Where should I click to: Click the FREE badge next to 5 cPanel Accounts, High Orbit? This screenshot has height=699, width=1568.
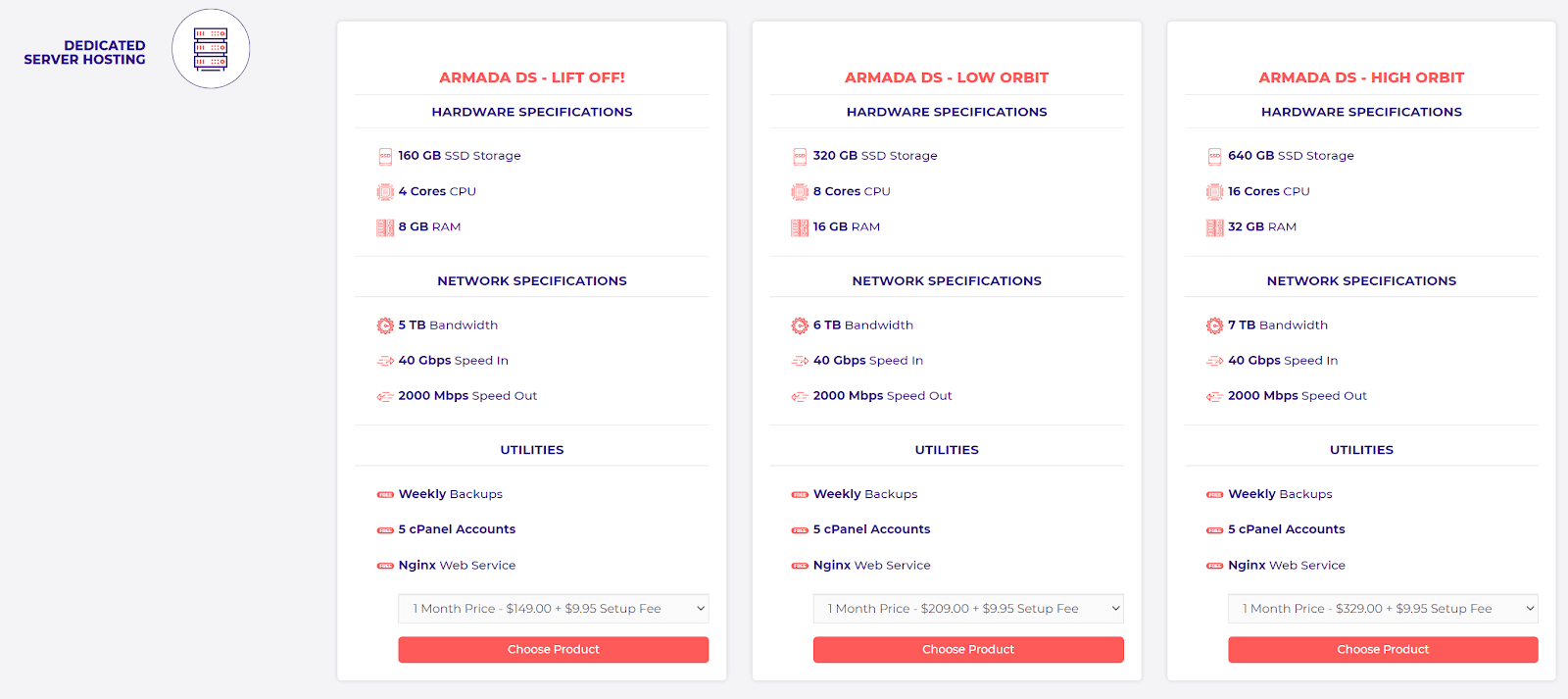1214,529
